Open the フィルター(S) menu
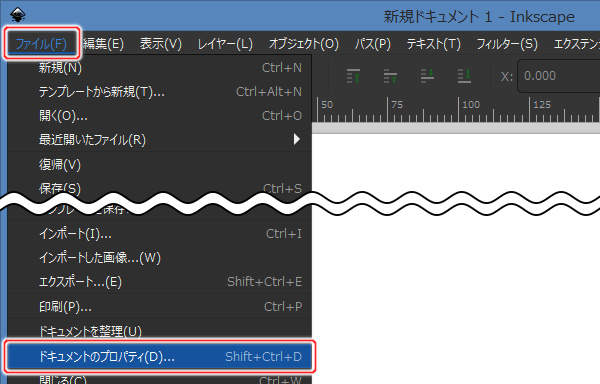The image size is (600, 384). coord(507,44)
